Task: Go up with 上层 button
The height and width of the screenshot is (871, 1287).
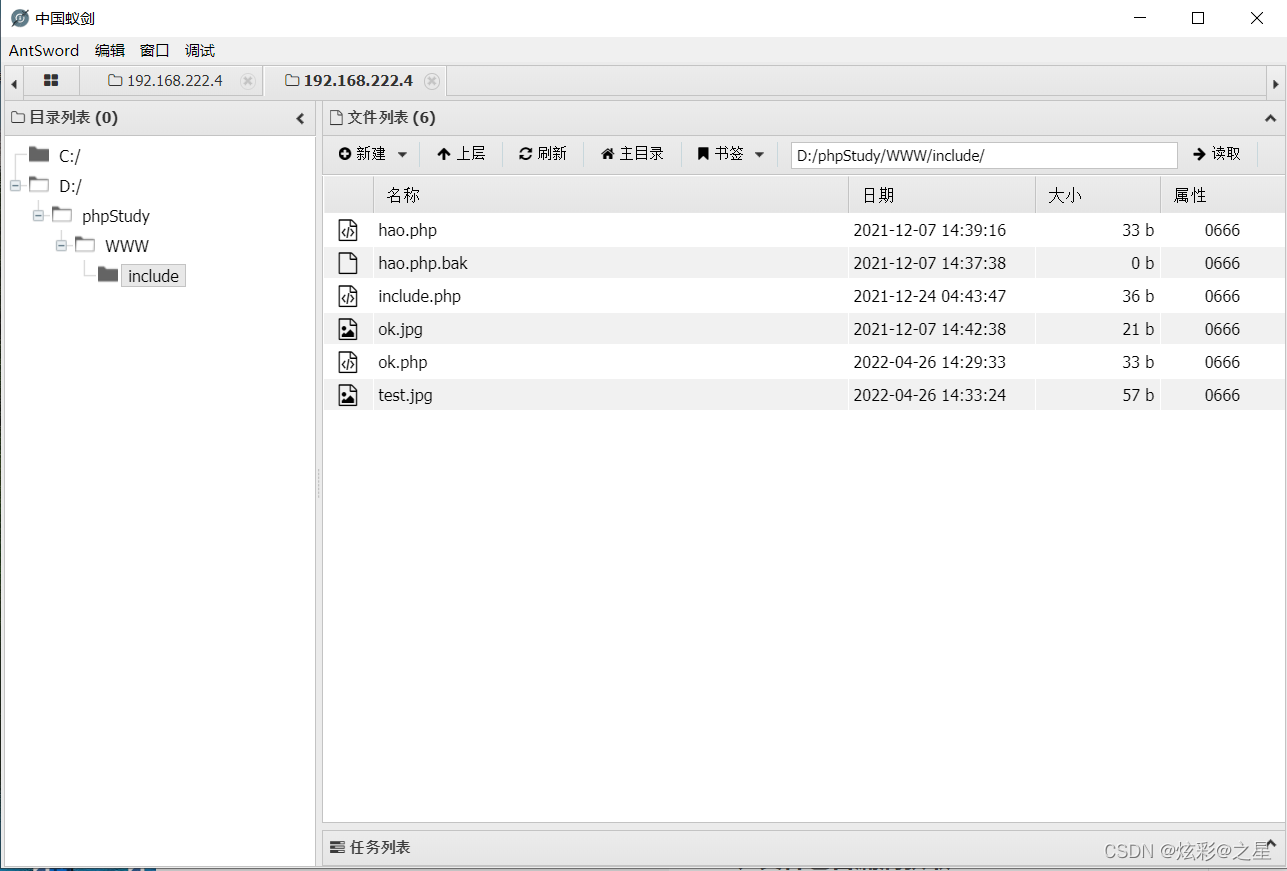Action: click(x=461, y=154)
